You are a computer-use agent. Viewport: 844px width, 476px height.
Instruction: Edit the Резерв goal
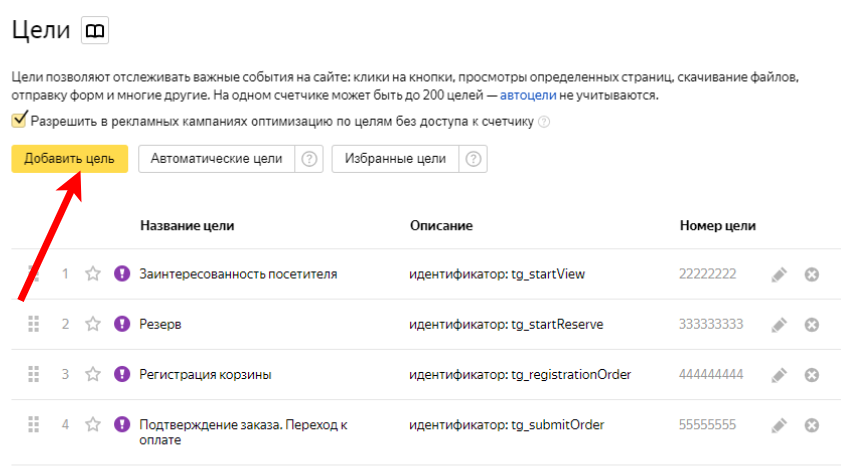click(779, 324)
